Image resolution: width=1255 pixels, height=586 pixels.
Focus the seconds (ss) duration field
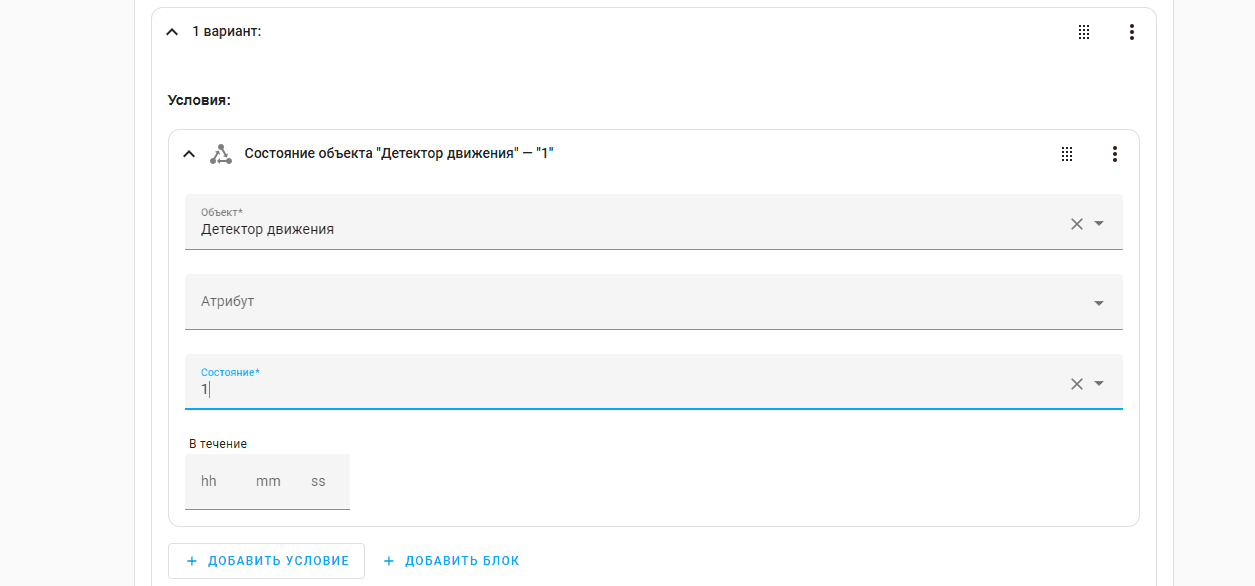319,481
